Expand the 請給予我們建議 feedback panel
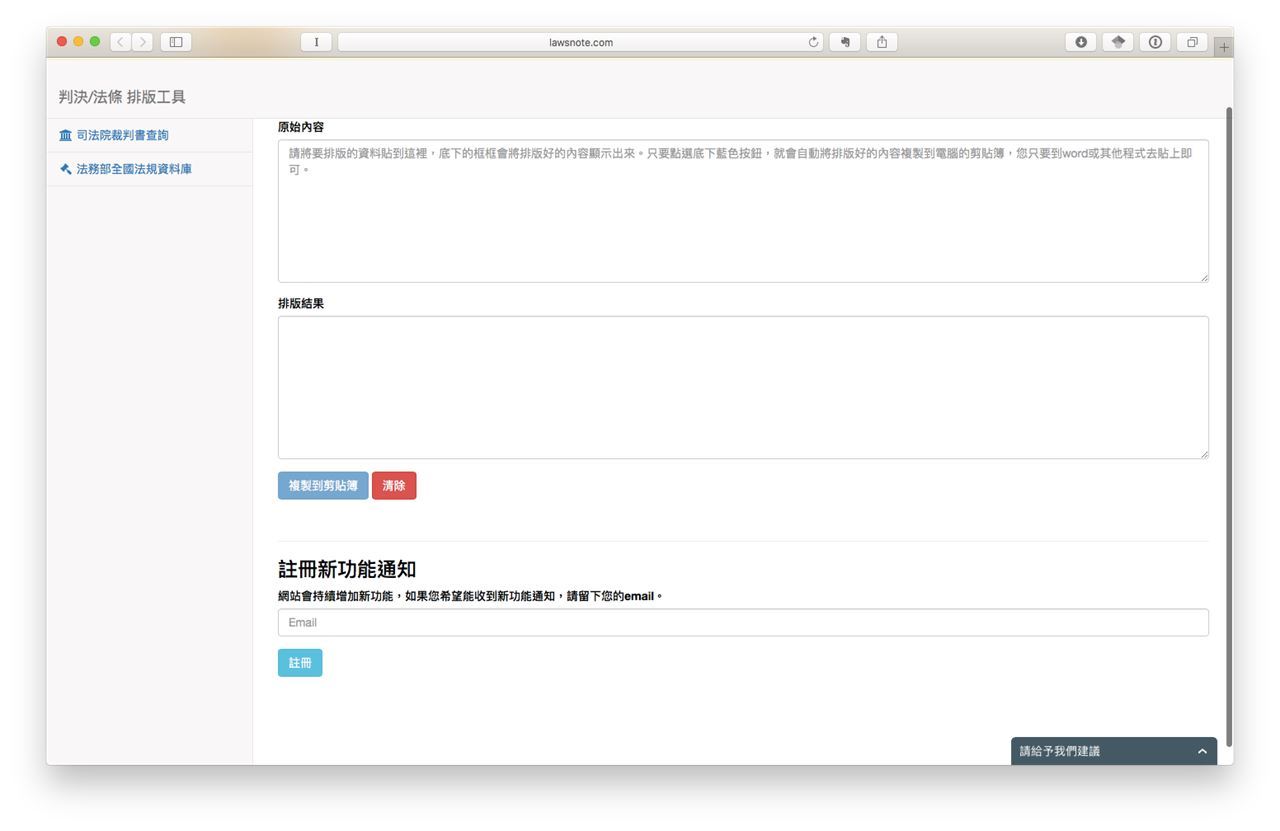The height and width of the screenshot is (831, 1280). click(1113, 751)
